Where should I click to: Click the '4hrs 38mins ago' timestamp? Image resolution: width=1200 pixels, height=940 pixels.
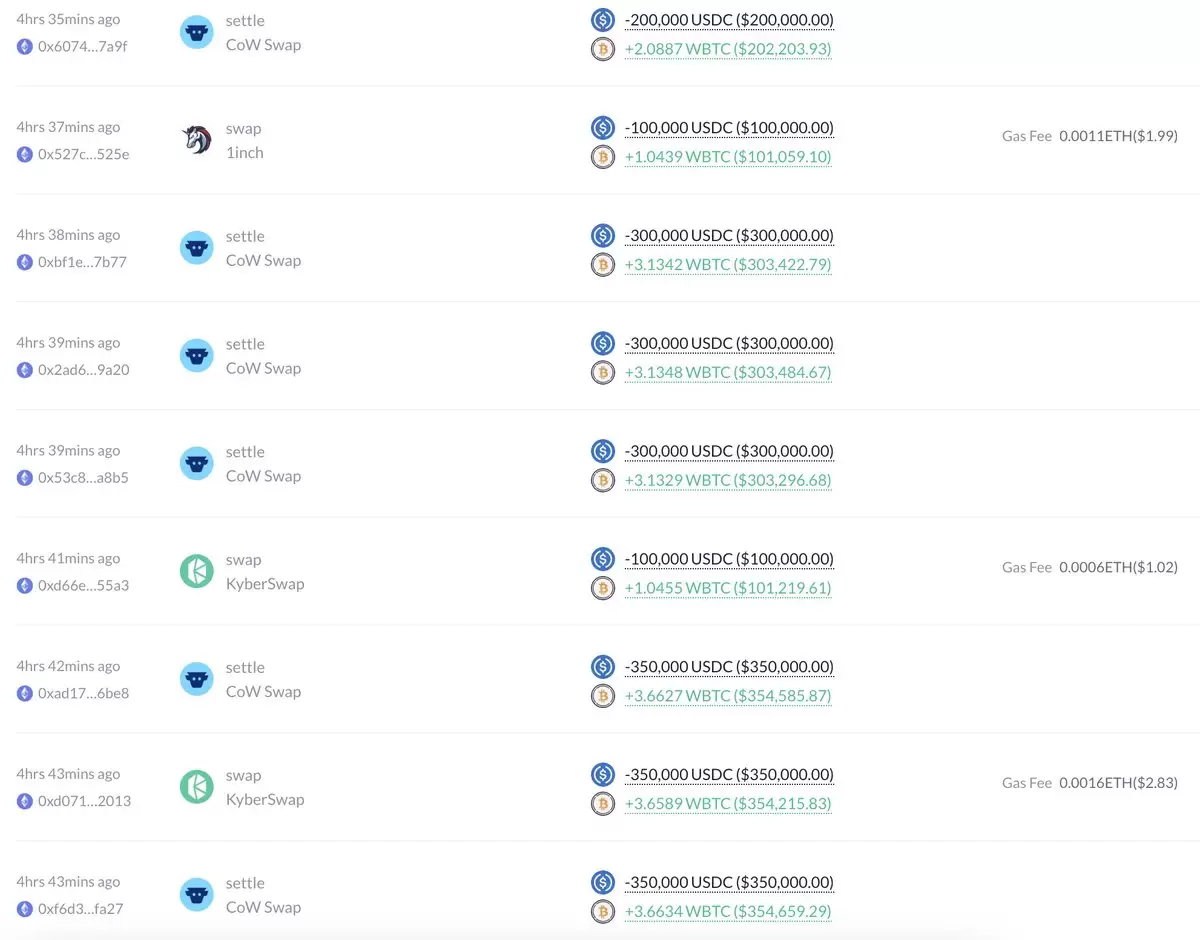click(x=68, y=235)
